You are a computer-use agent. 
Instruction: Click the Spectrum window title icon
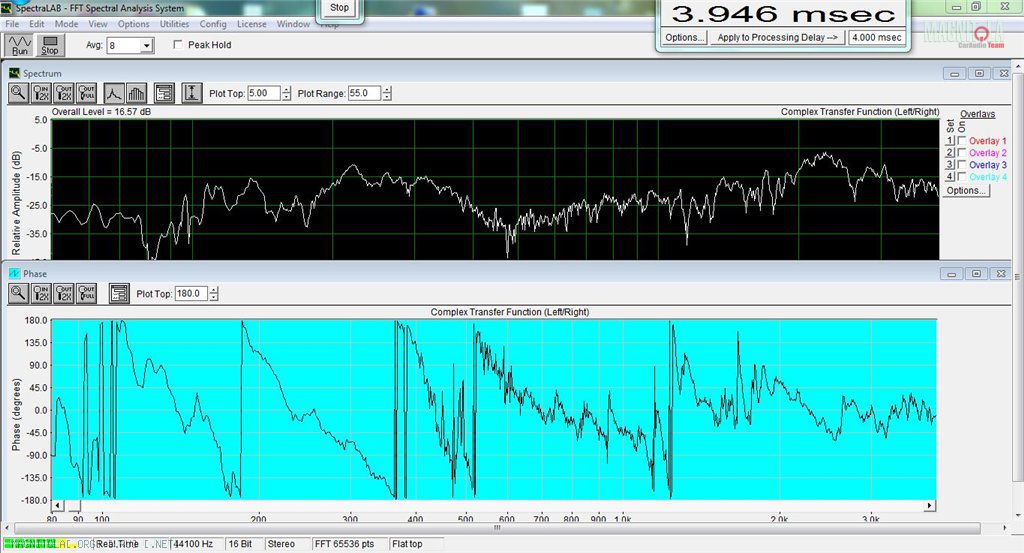14,73
